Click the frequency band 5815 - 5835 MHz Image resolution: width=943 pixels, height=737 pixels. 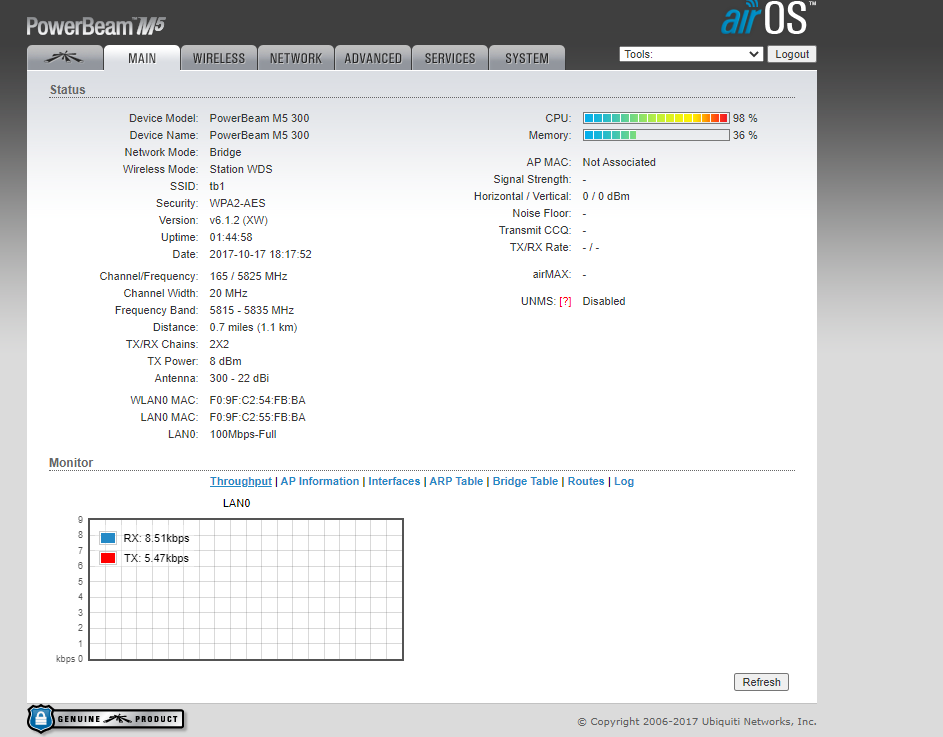click(251, 310)
